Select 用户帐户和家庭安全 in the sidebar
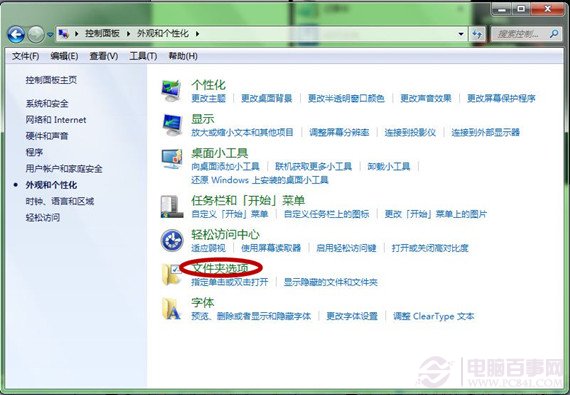The image size is (570, 395). [x=64, y=169]
